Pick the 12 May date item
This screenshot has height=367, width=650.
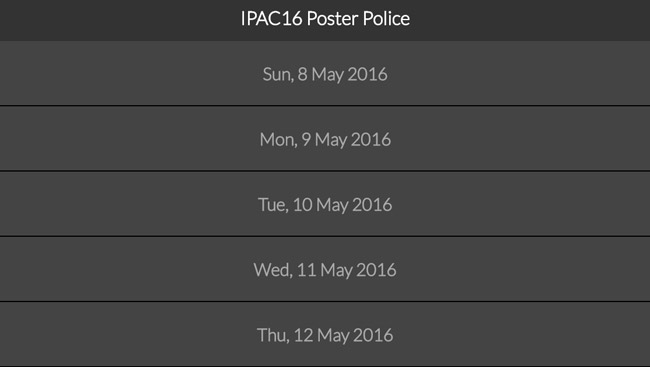pyautogui.click(x=325, y=334)
